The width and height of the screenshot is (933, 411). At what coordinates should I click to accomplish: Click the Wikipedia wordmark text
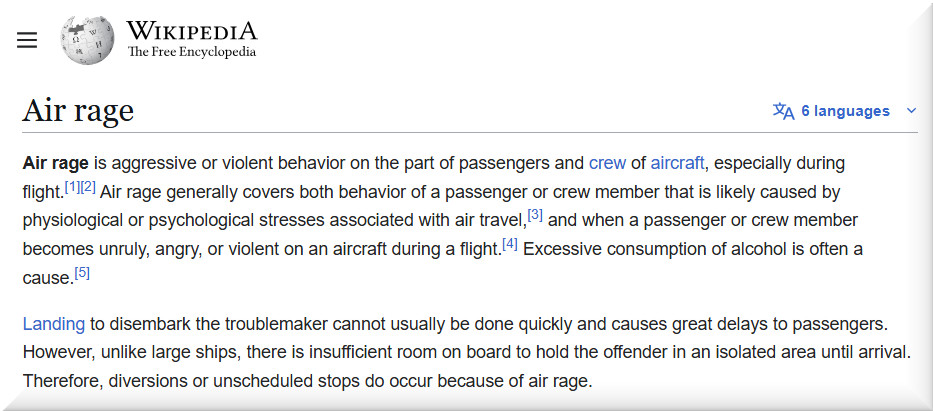click(x=192, y=30)
